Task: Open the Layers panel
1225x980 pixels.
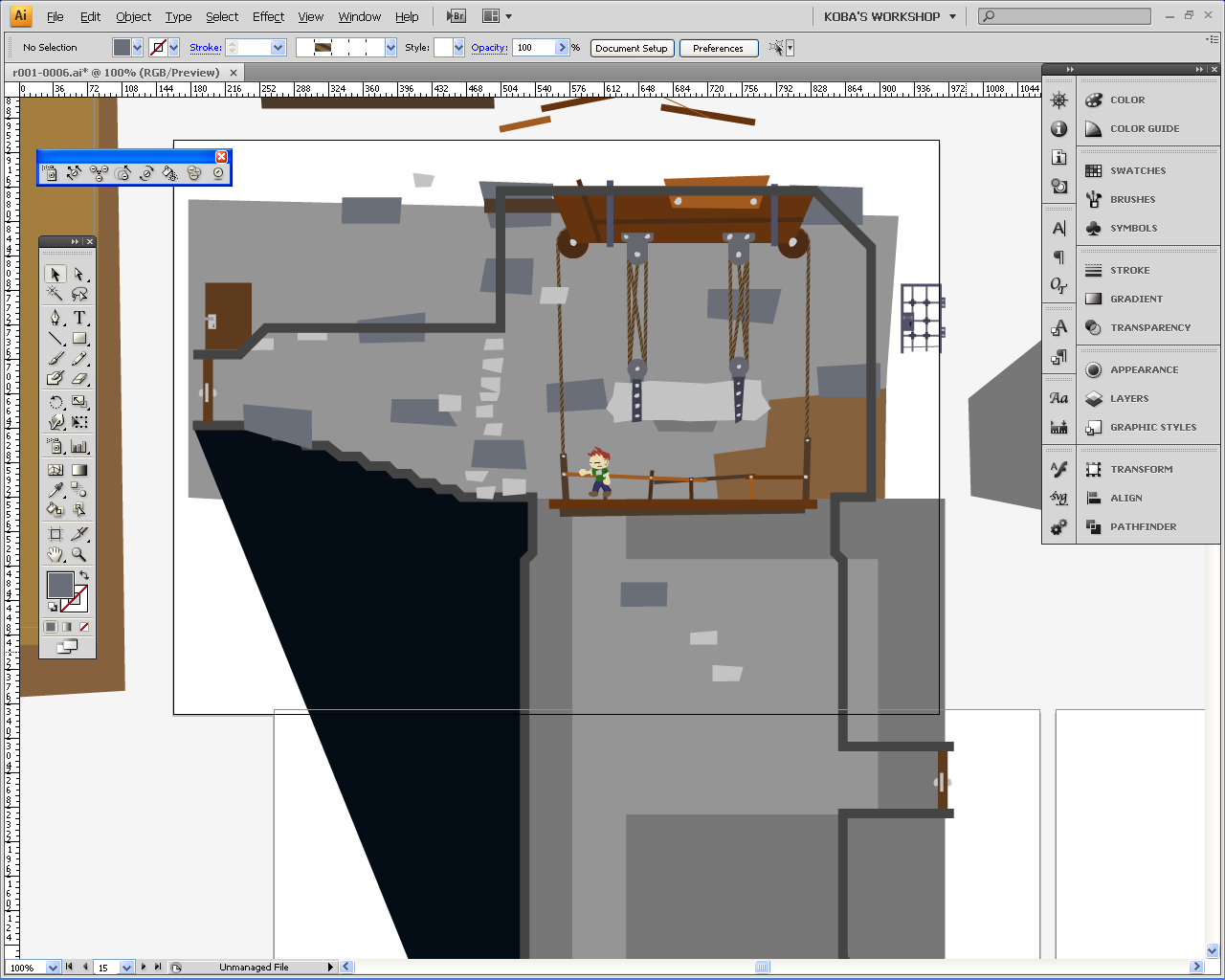Action: click(x=1128, y=398)
